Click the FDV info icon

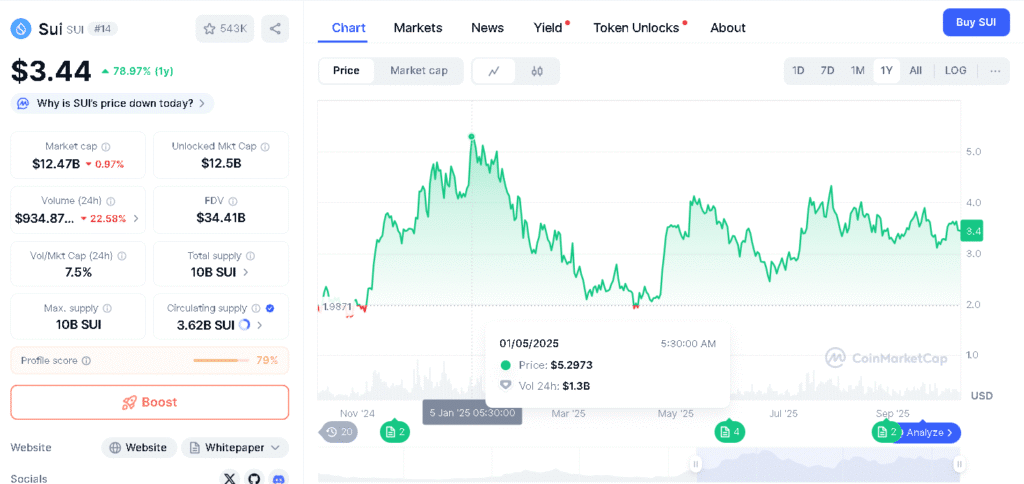click(232, 202)
